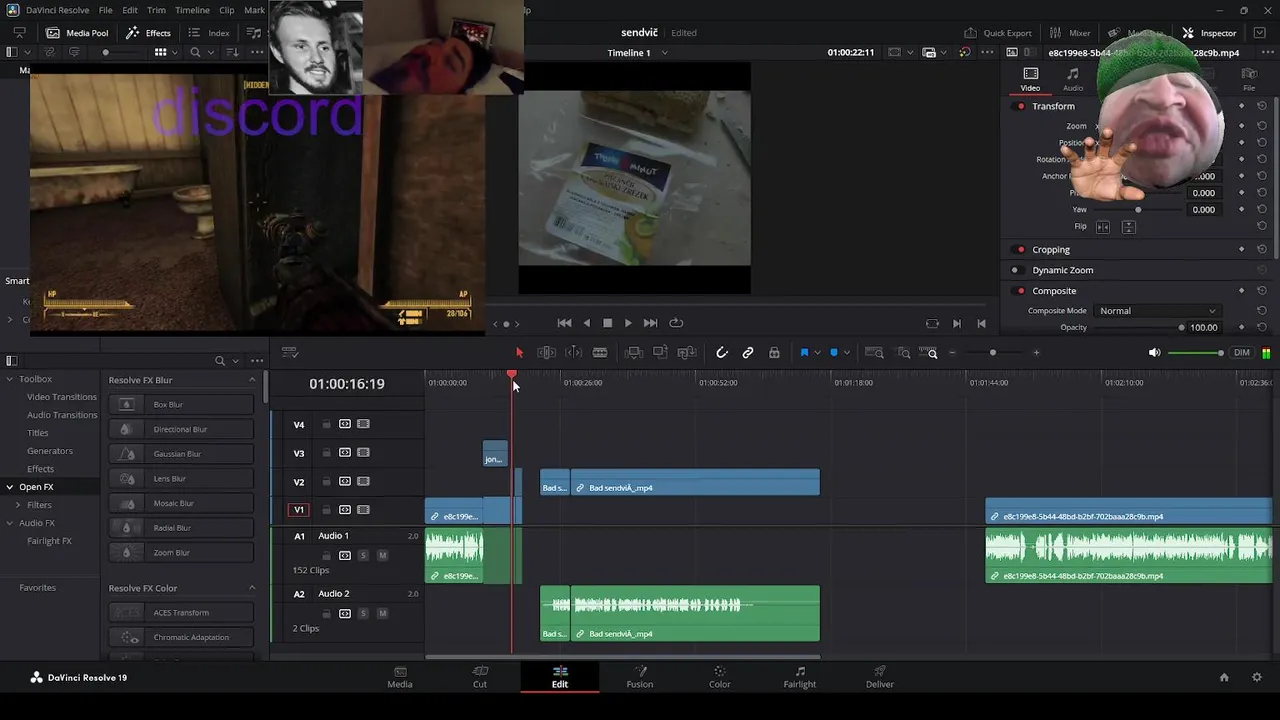Toggle Position Lock padlock icon
This screenshot has height=720, width=1280.
pyautogui.click(x=774, y=352)
